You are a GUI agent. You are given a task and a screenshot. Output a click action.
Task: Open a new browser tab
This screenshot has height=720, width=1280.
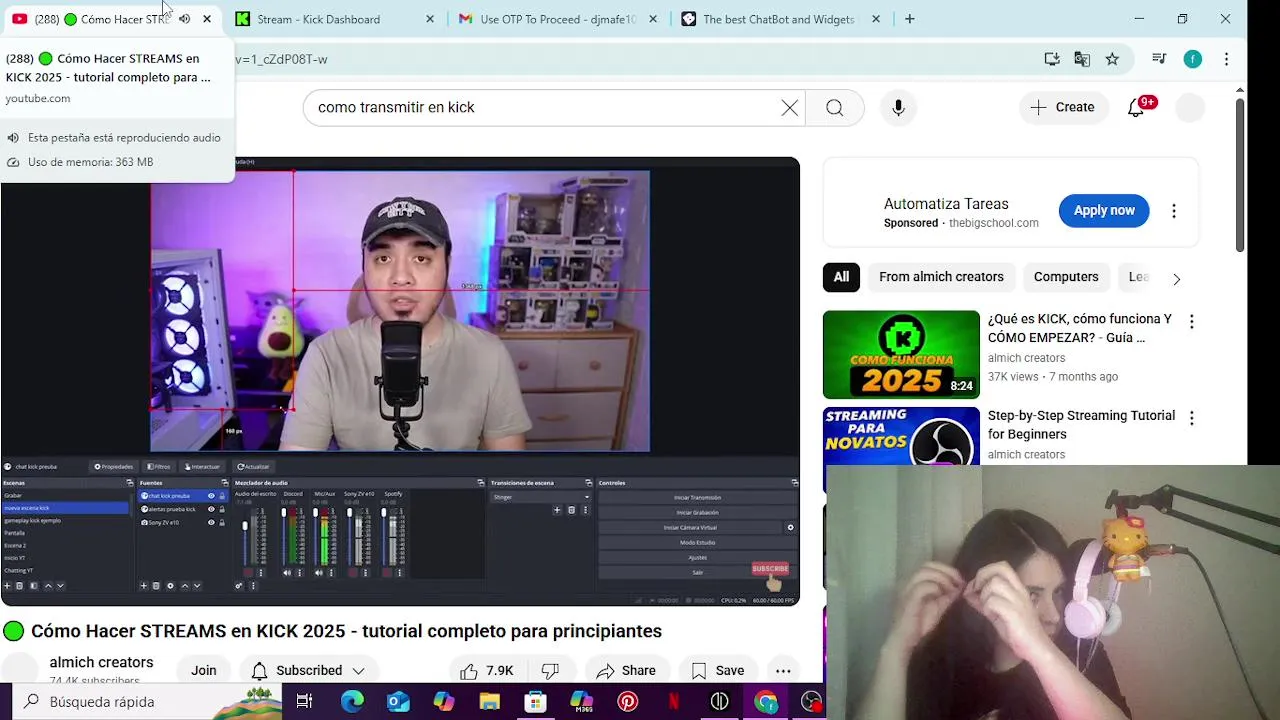(x=909, y=19)
